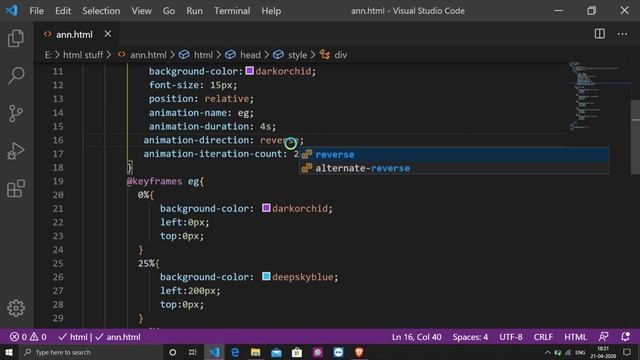Image resolution: width=640 pixels, height=360 pixels.
Task: Click the taskbar clock showing 18:31
Action: 603,352
